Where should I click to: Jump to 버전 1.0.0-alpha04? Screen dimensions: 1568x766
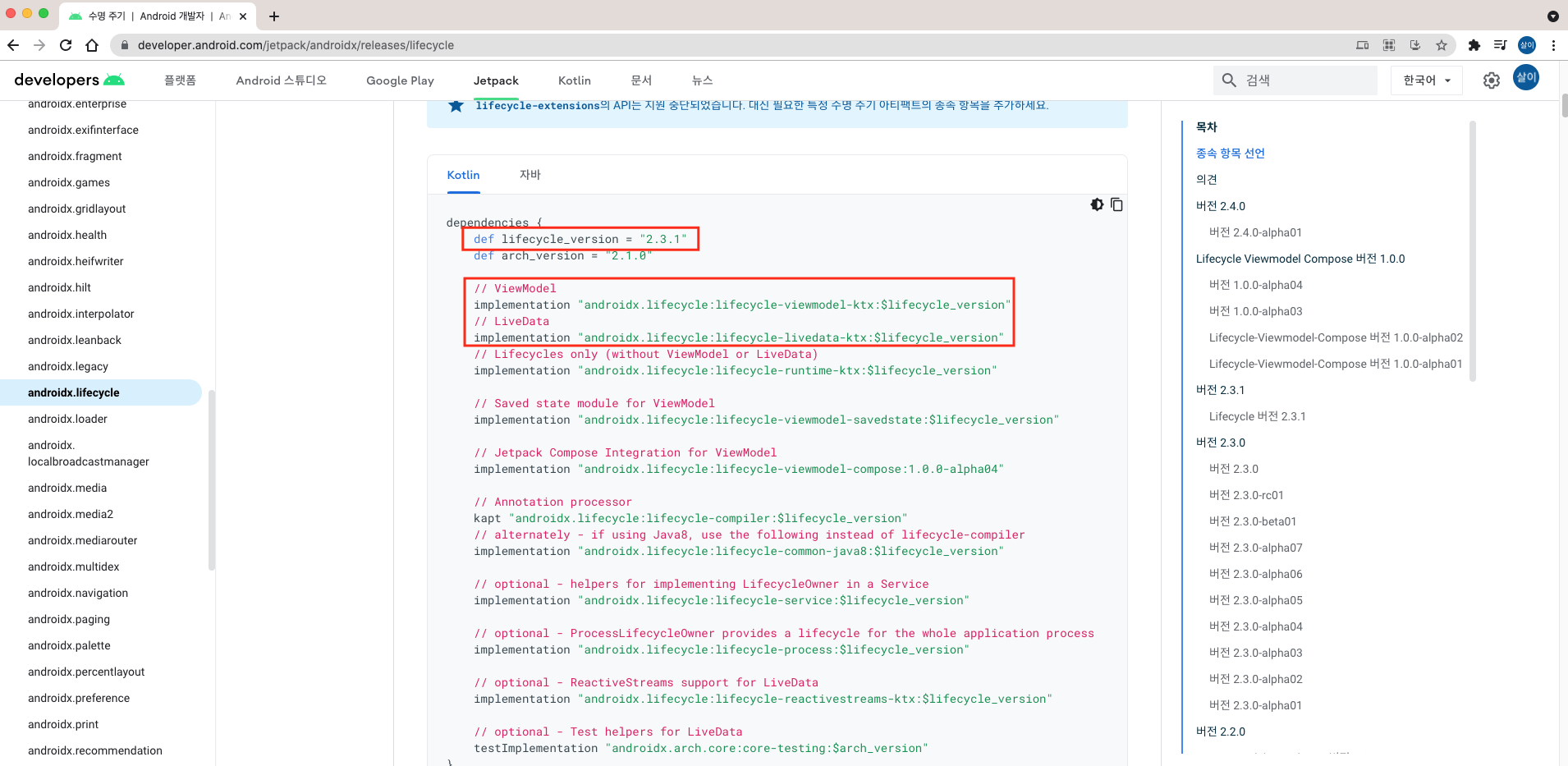[1255, 285]
